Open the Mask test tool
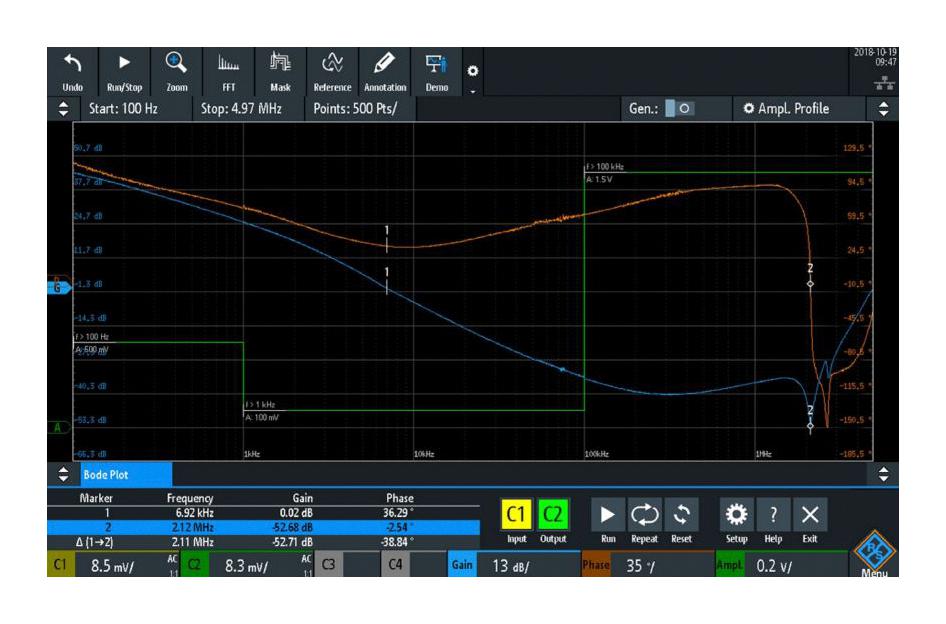 (x=280, y=68)
